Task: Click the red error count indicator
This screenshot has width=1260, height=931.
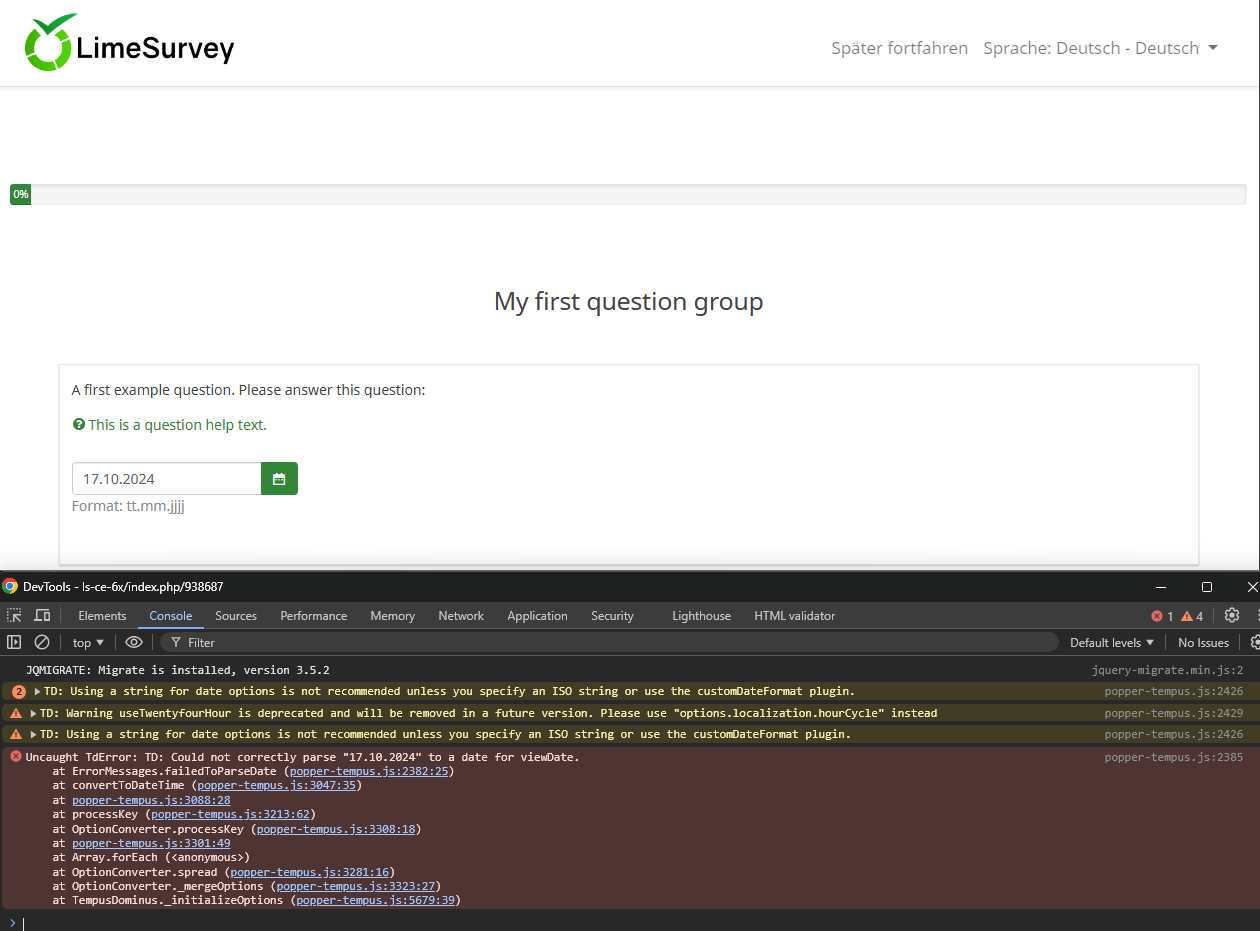Action: [1162, 616]
